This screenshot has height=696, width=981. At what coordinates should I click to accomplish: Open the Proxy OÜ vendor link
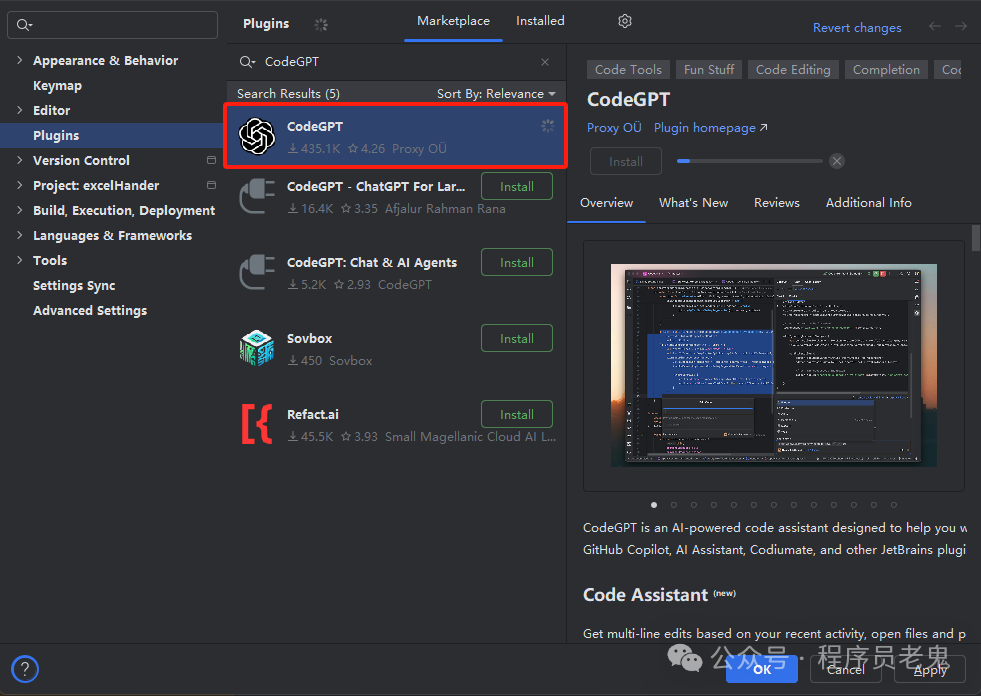tap(614, 128)
